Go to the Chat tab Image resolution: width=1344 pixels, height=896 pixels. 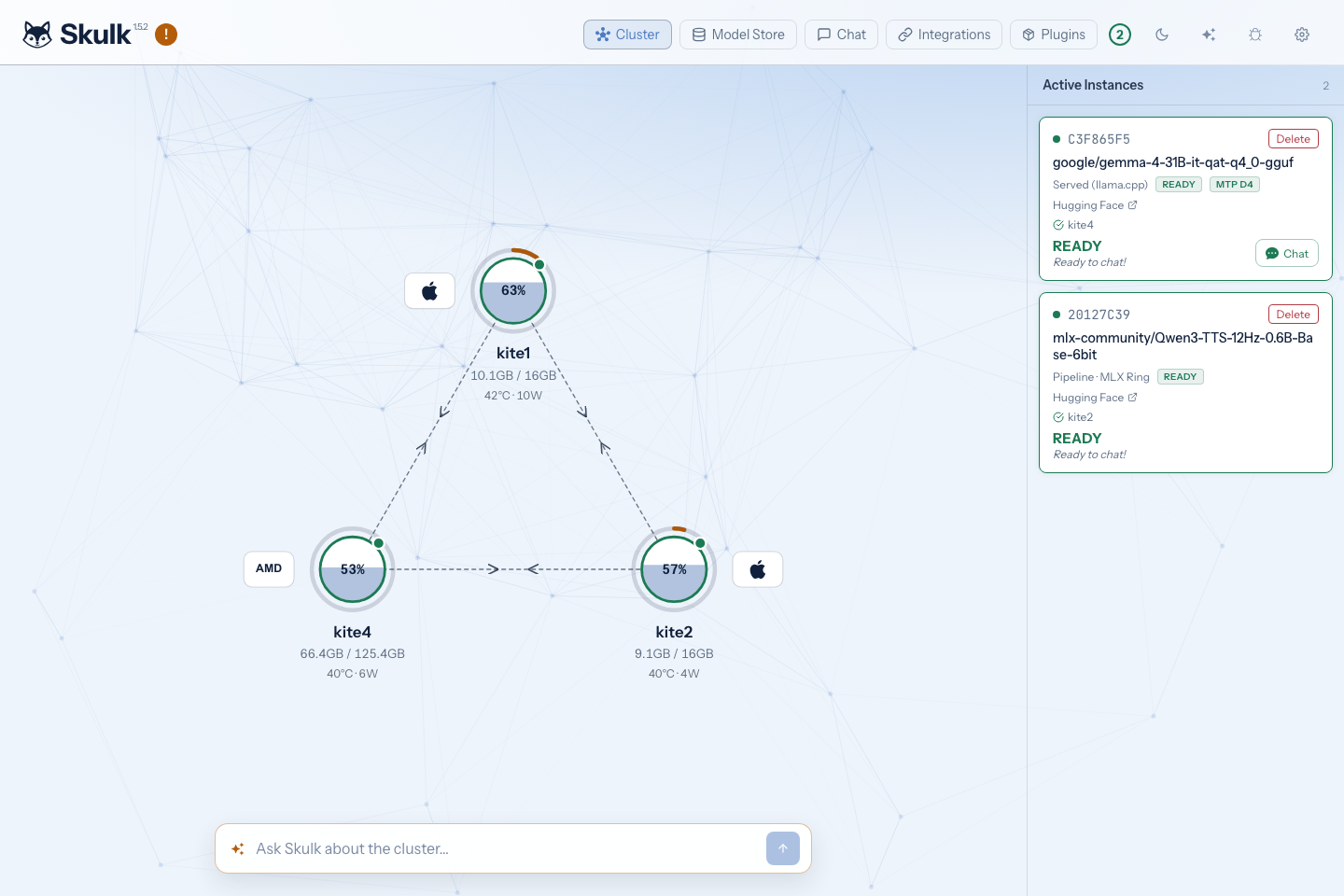point(841,35)
